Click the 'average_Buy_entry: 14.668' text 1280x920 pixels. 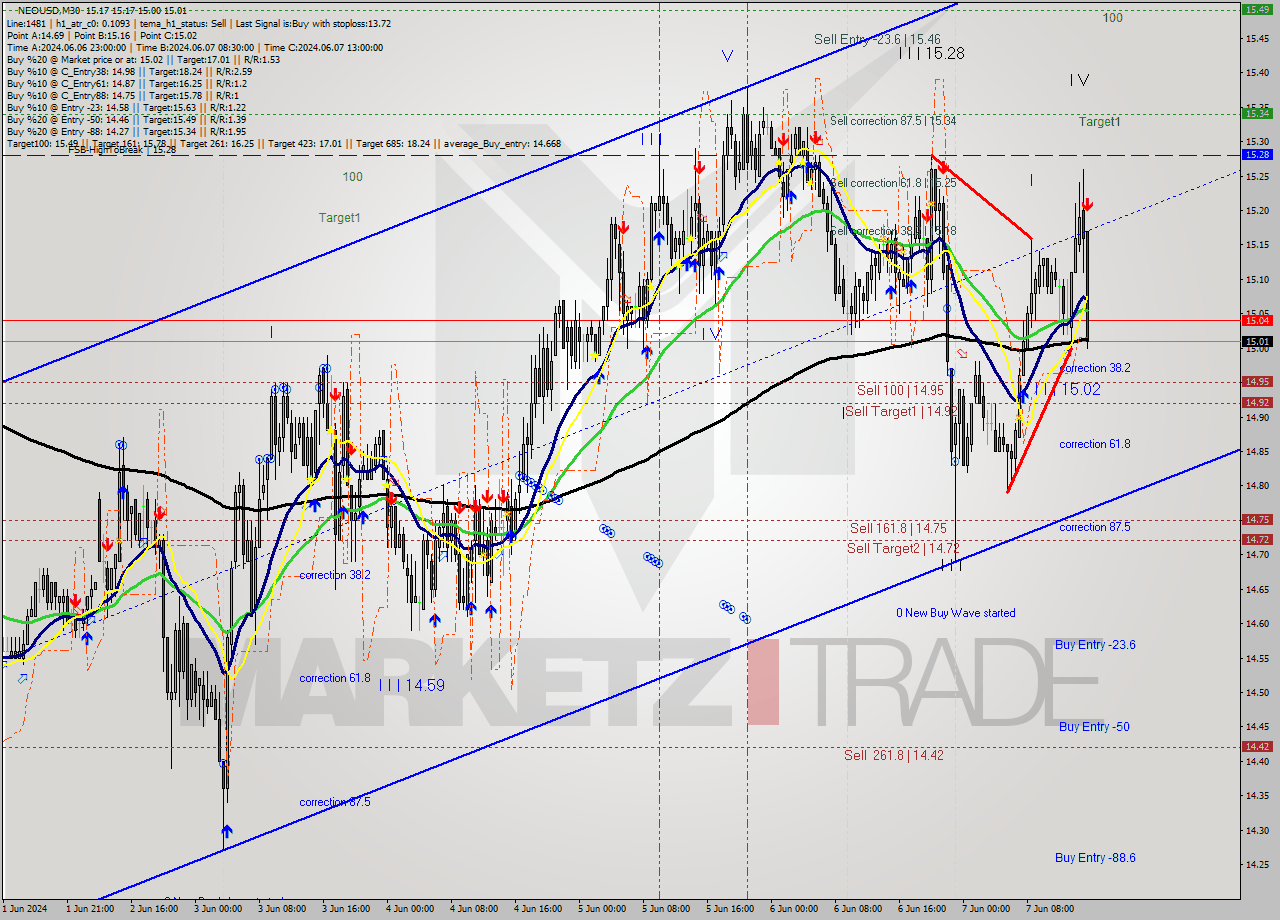point(500,143)
